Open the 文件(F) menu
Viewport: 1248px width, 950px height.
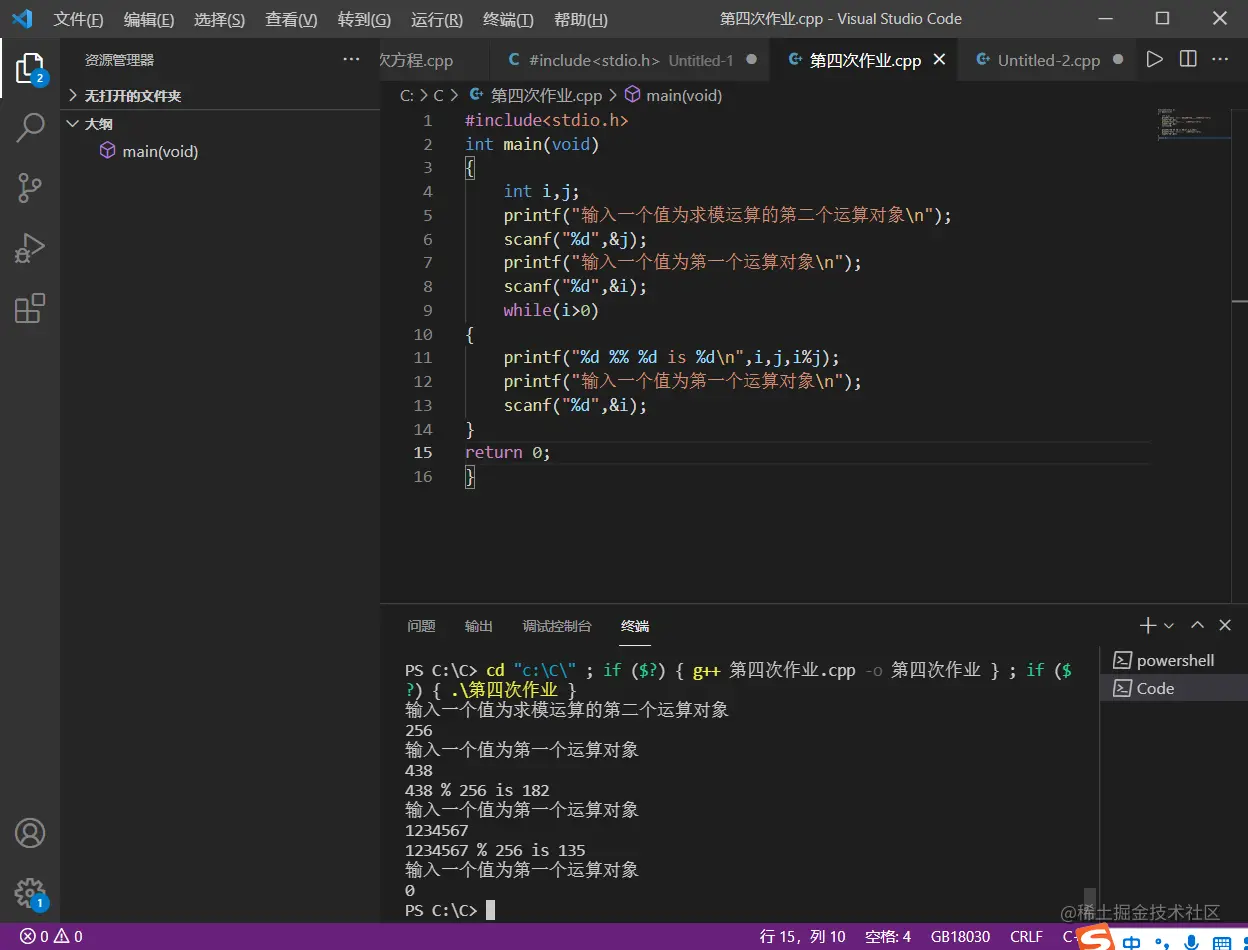[x=78, y=19]
